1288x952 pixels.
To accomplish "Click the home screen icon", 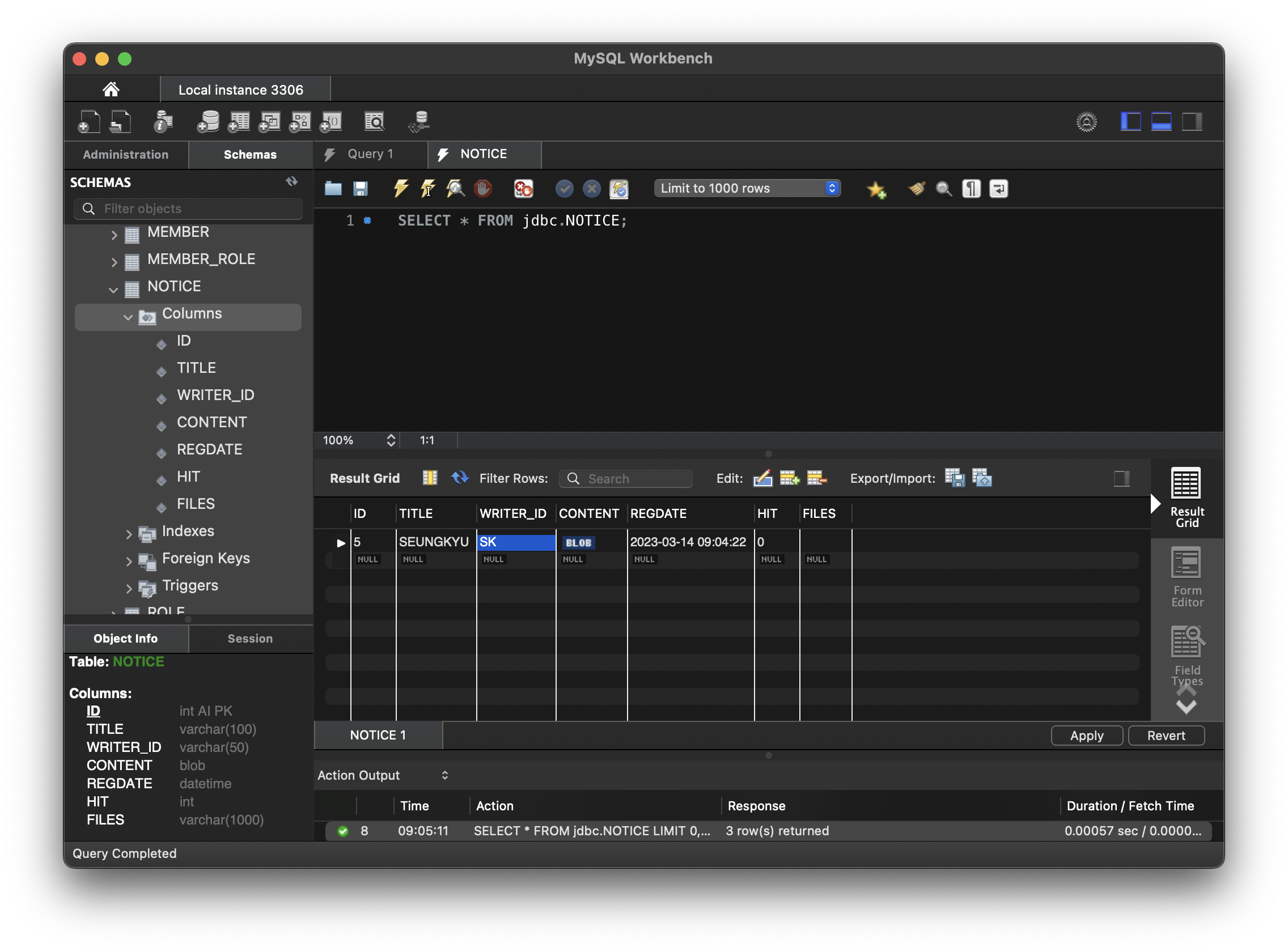I will click(111, 90).
